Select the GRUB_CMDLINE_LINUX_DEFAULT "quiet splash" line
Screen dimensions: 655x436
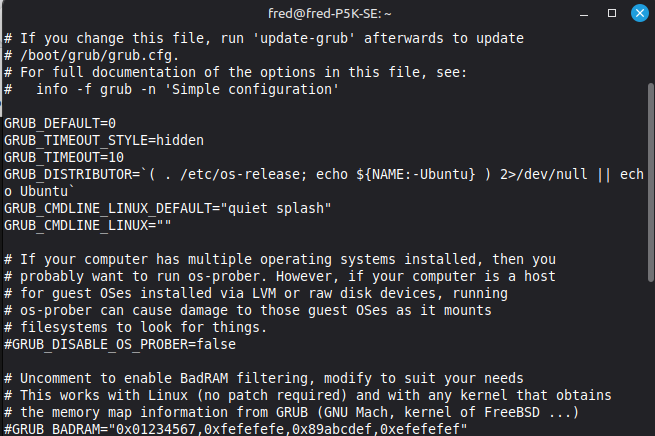point(167,208)
